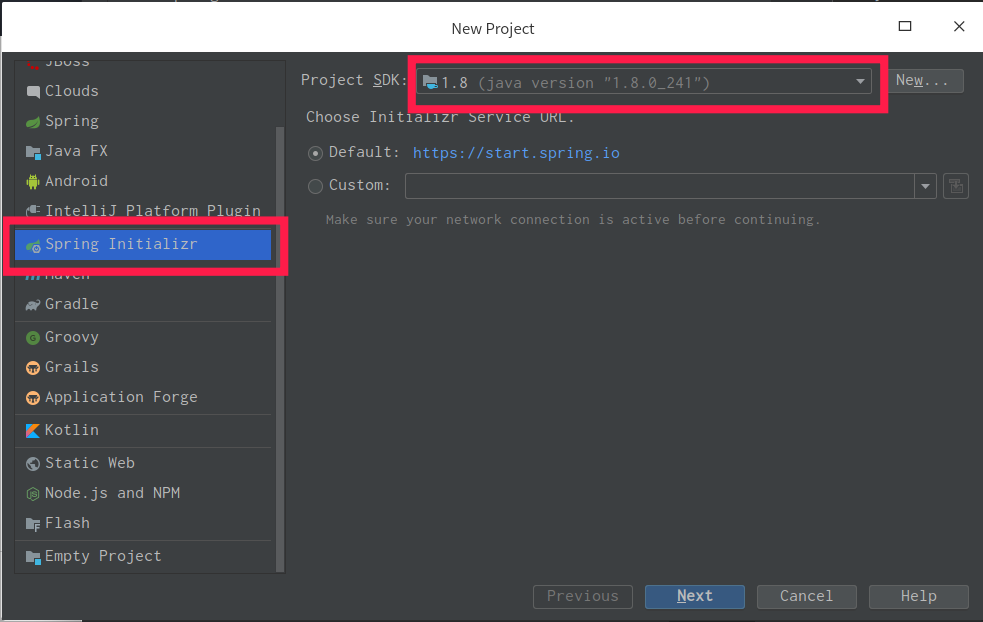This screenshot has width=983, height=622.
Task: Select the Android project type icon
Action: 35,181
